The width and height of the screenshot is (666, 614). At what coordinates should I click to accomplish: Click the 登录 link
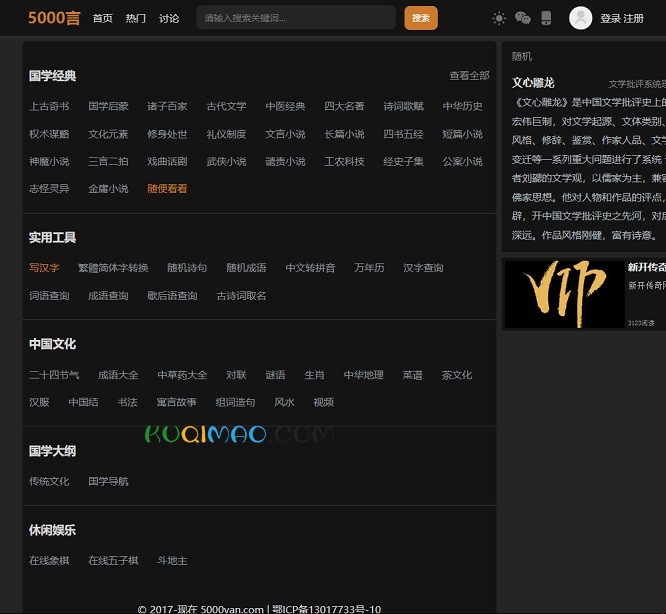click(x=610, y=19)
